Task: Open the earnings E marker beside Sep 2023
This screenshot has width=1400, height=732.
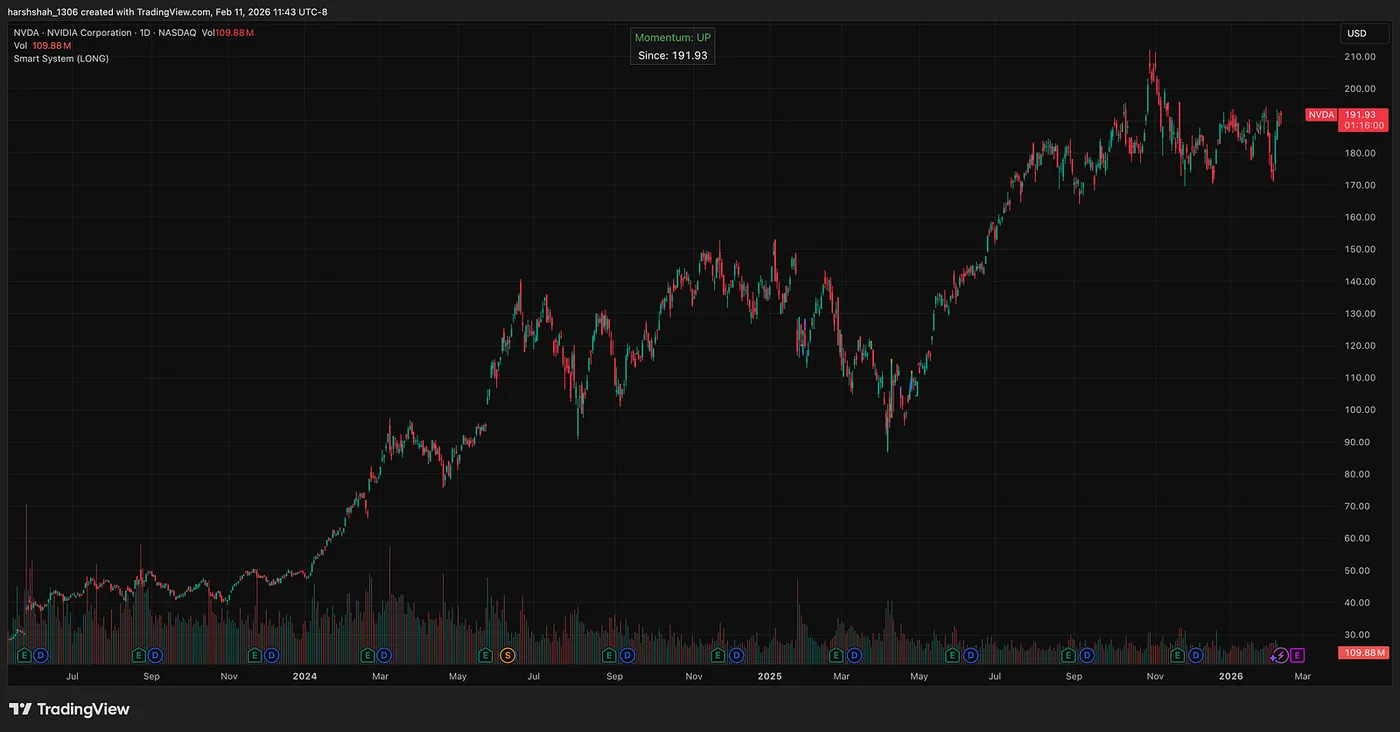Action: (x=138, y=655)
